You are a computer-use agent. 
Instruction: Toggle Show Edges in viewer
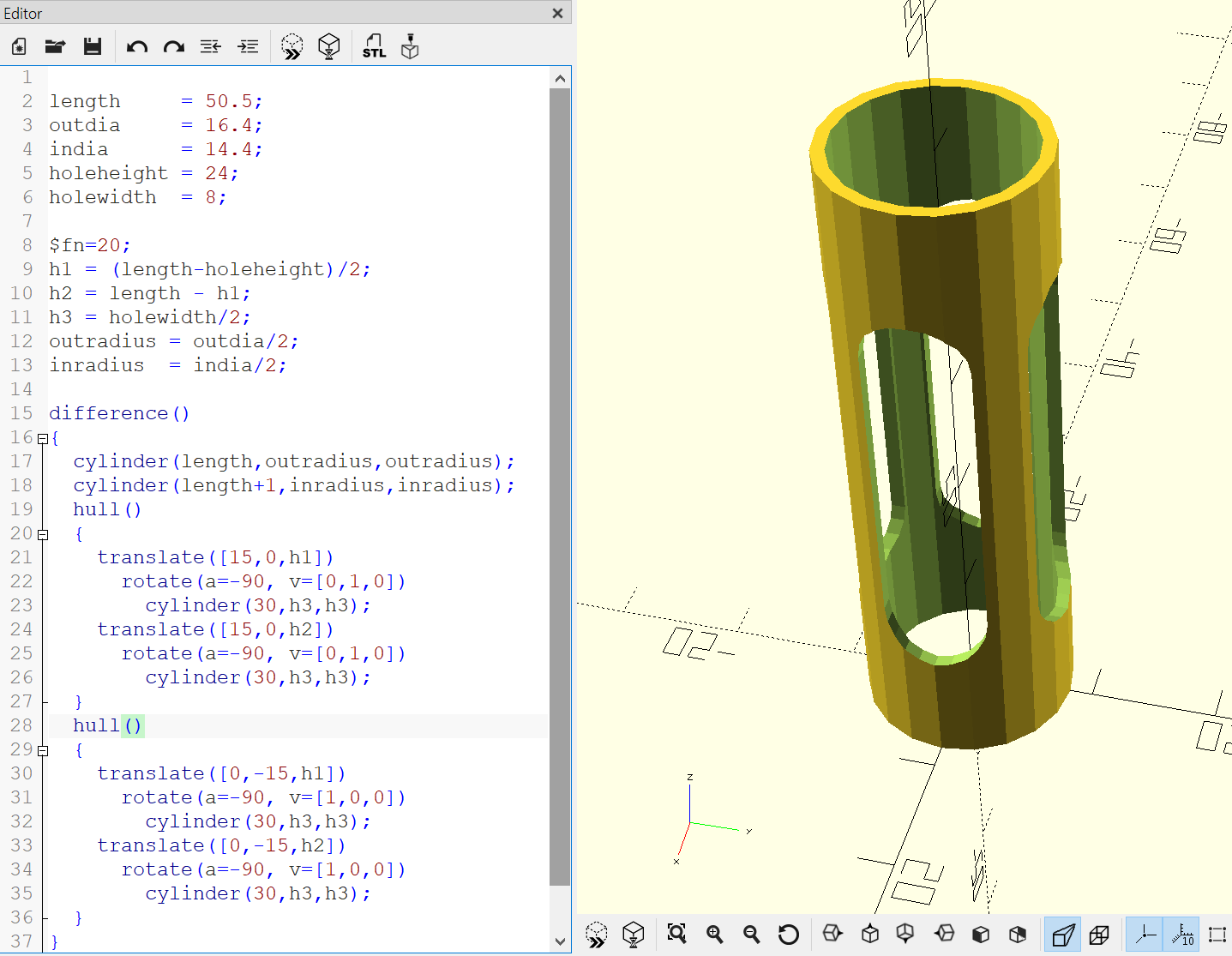1217,934
